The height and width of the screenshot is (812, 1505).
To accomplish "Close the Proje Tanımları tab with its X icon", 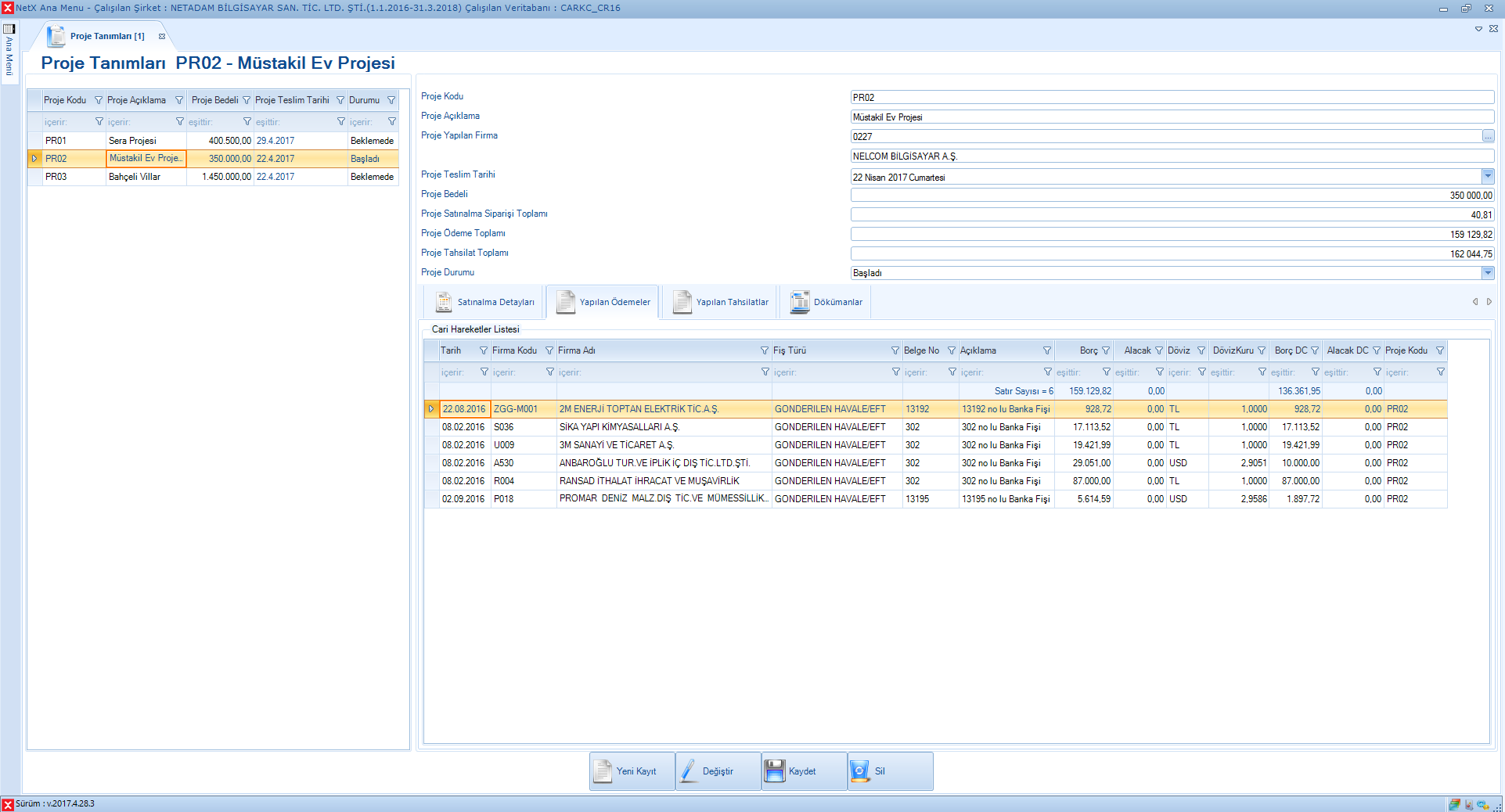I will (162, 37).
